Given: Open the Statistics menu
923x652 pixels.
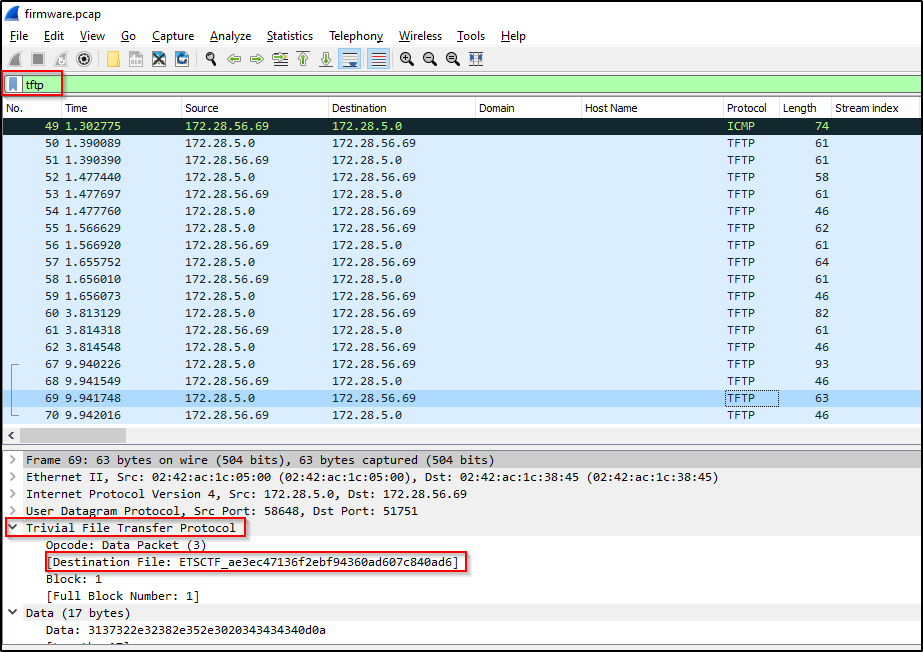Looking at the screenshot, I should [x=289, y=36].
